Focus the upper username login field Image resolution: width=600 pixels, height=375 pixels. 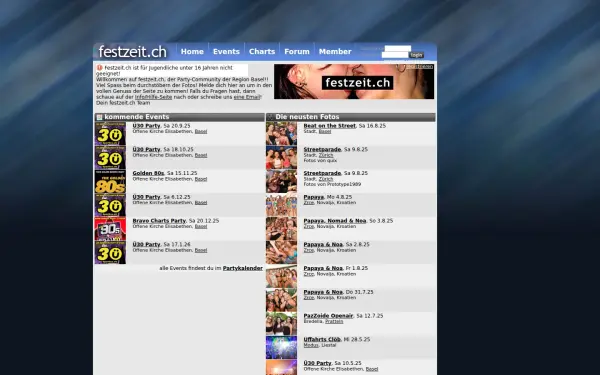coord(398,48)
